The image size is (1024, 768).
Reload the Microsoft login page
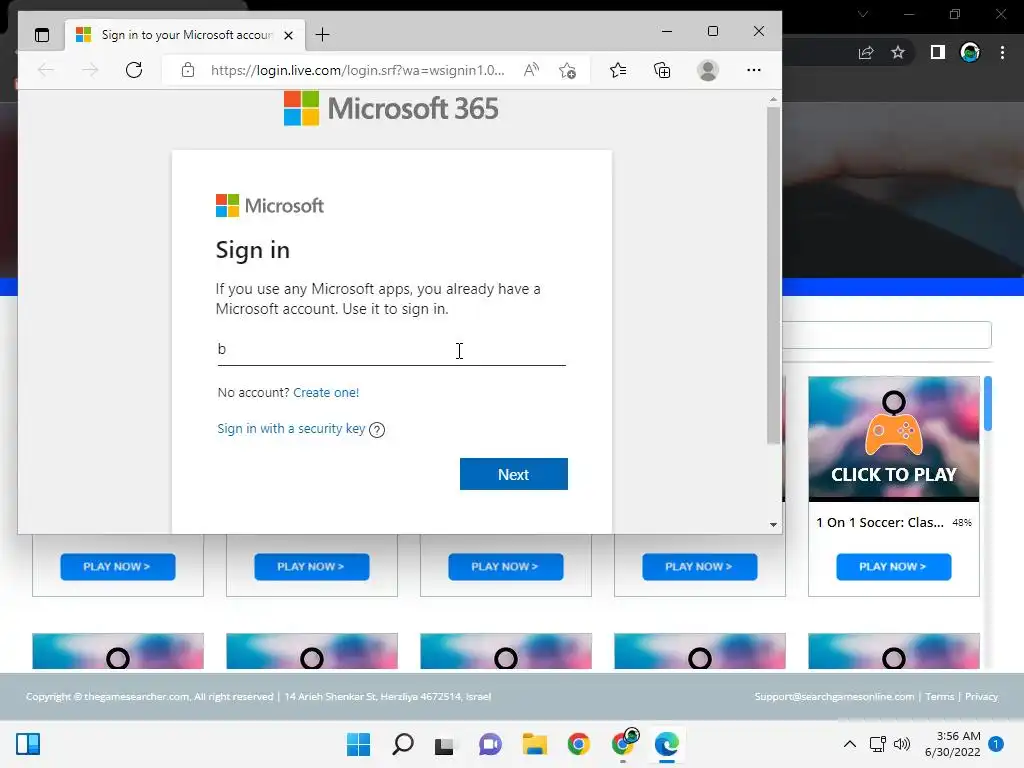pos(134,70)
